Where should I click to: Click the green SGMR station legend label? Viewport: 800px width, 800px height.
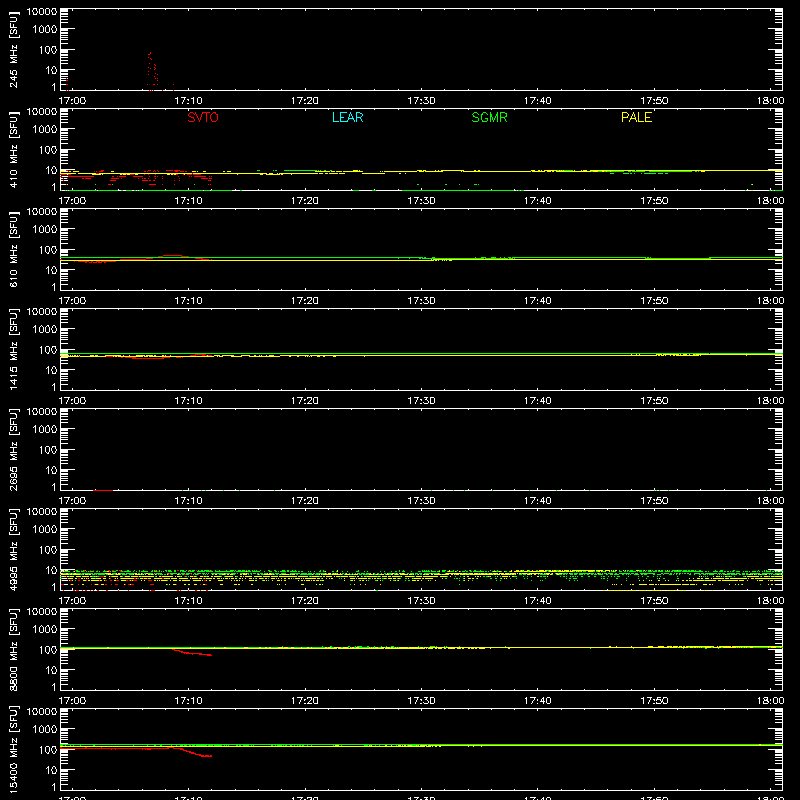click(x=489, y=117)
